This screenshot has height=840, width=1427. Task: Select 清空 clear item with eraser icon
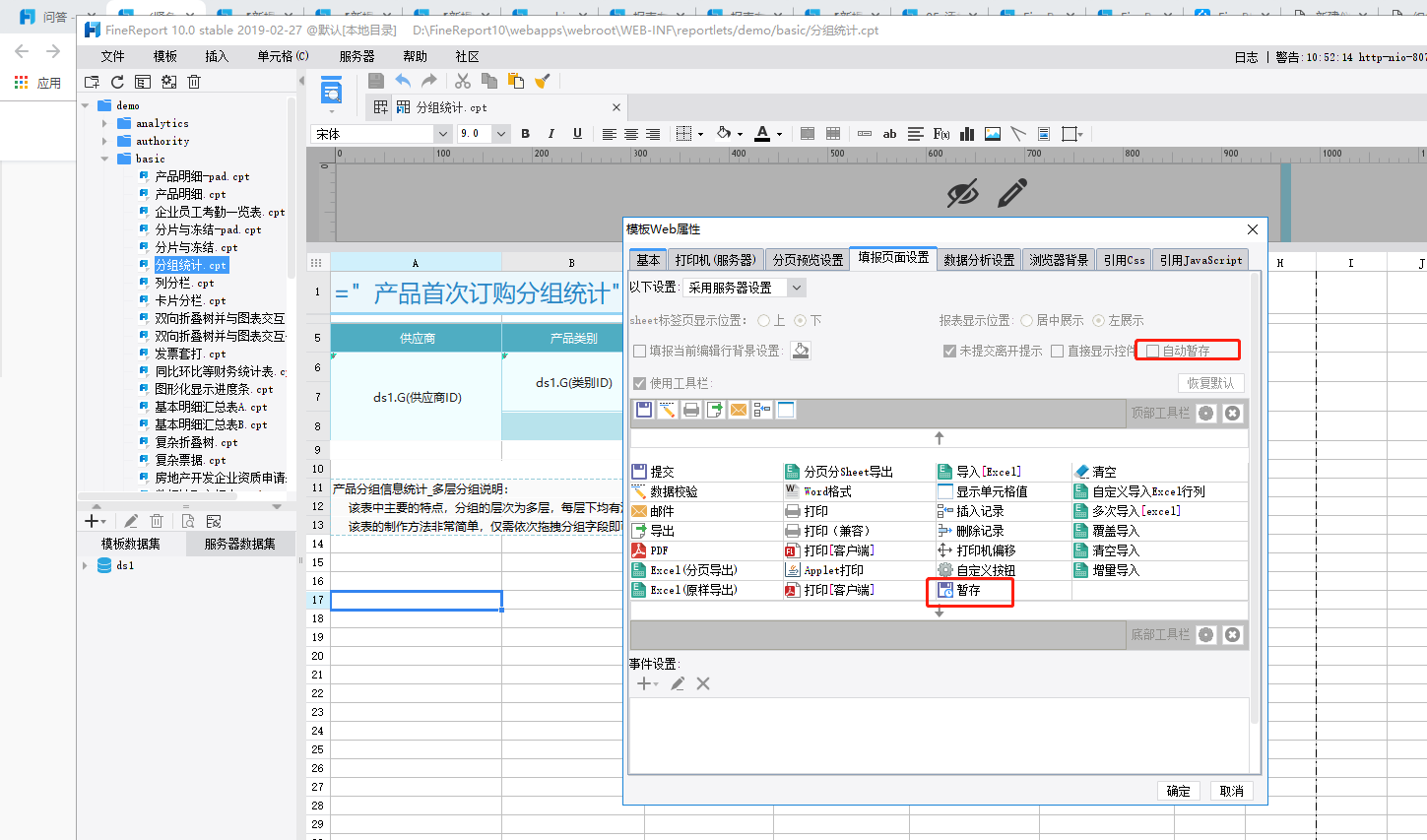point(1095,472)
